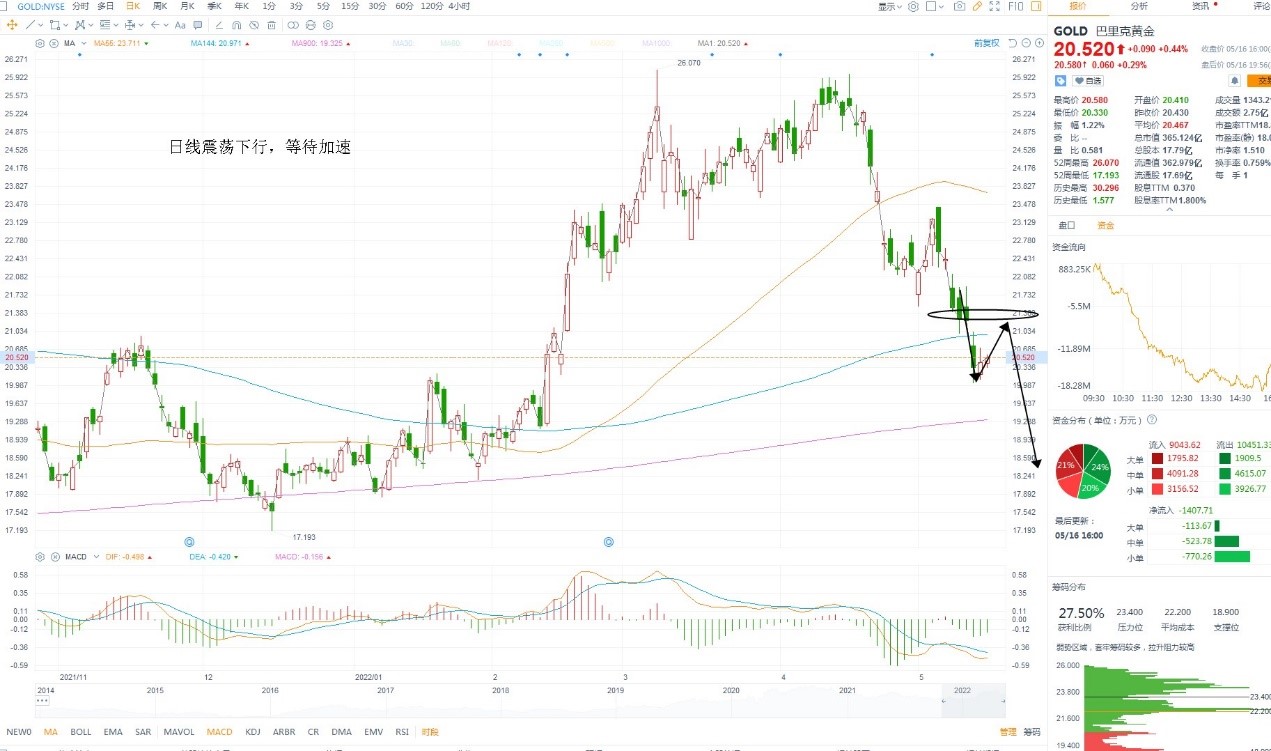
Task: Open MACD indicator settings gear
Action: (40, 556)
